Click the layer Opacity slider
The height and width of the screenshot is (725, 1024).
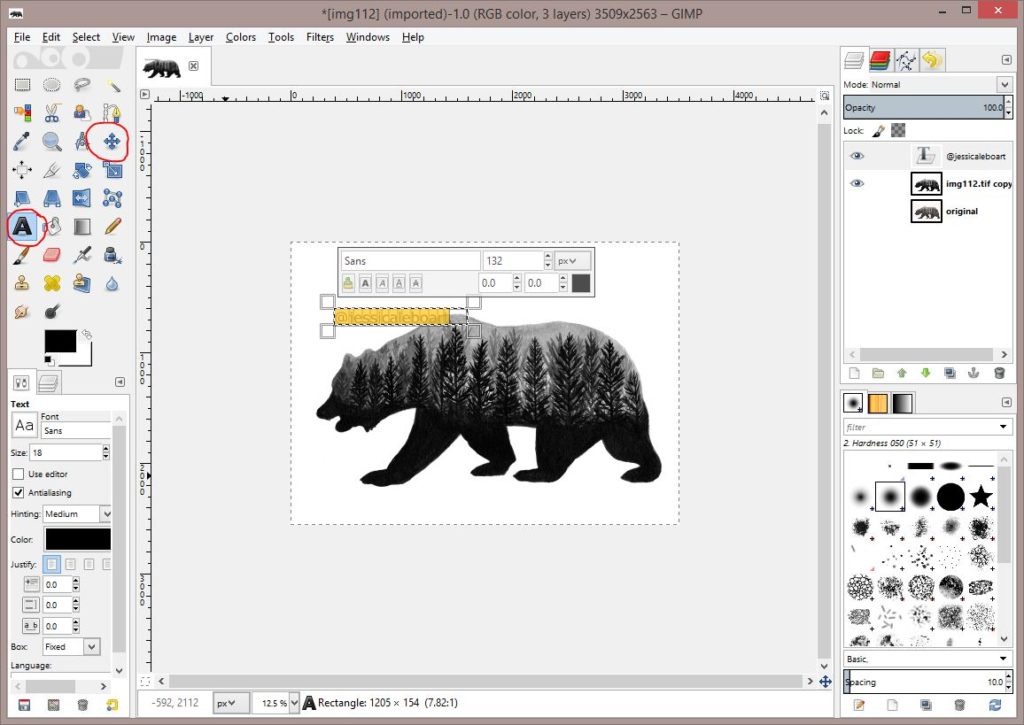923,107
